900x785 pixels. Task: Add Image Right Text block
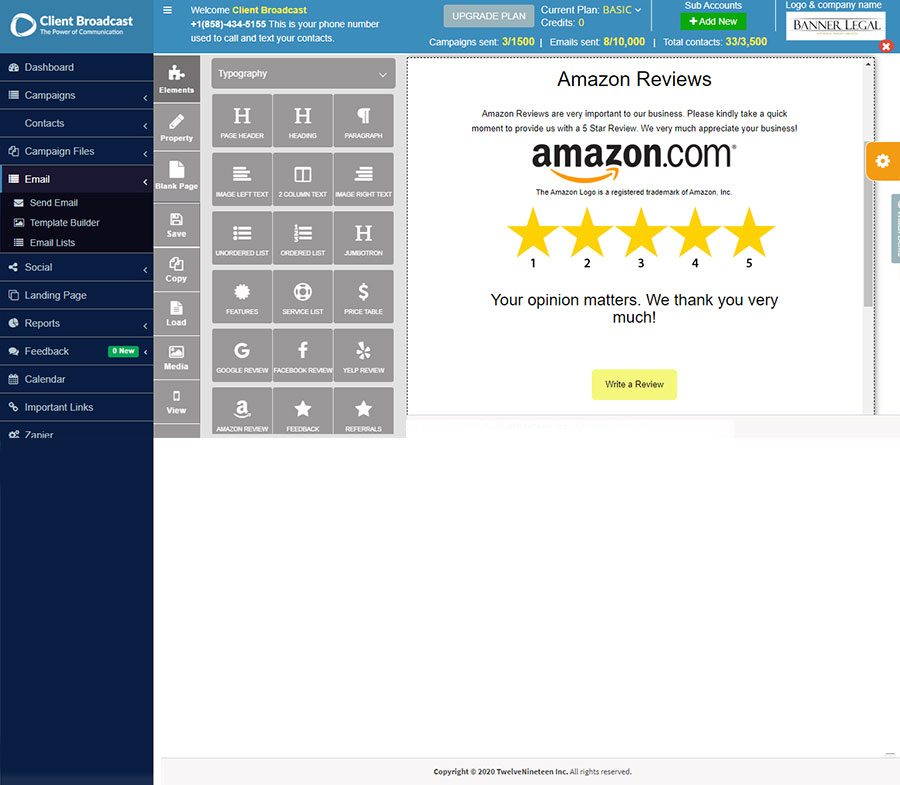(363, 179)
